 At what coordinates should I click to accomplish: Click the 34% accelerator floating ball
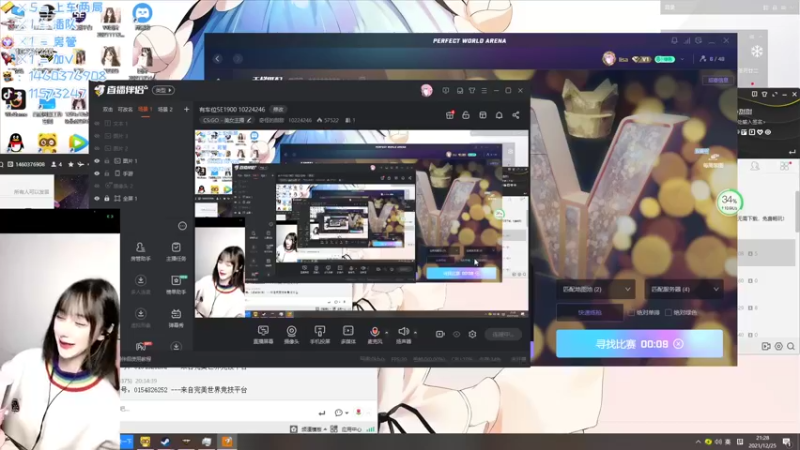click(729, 202)
